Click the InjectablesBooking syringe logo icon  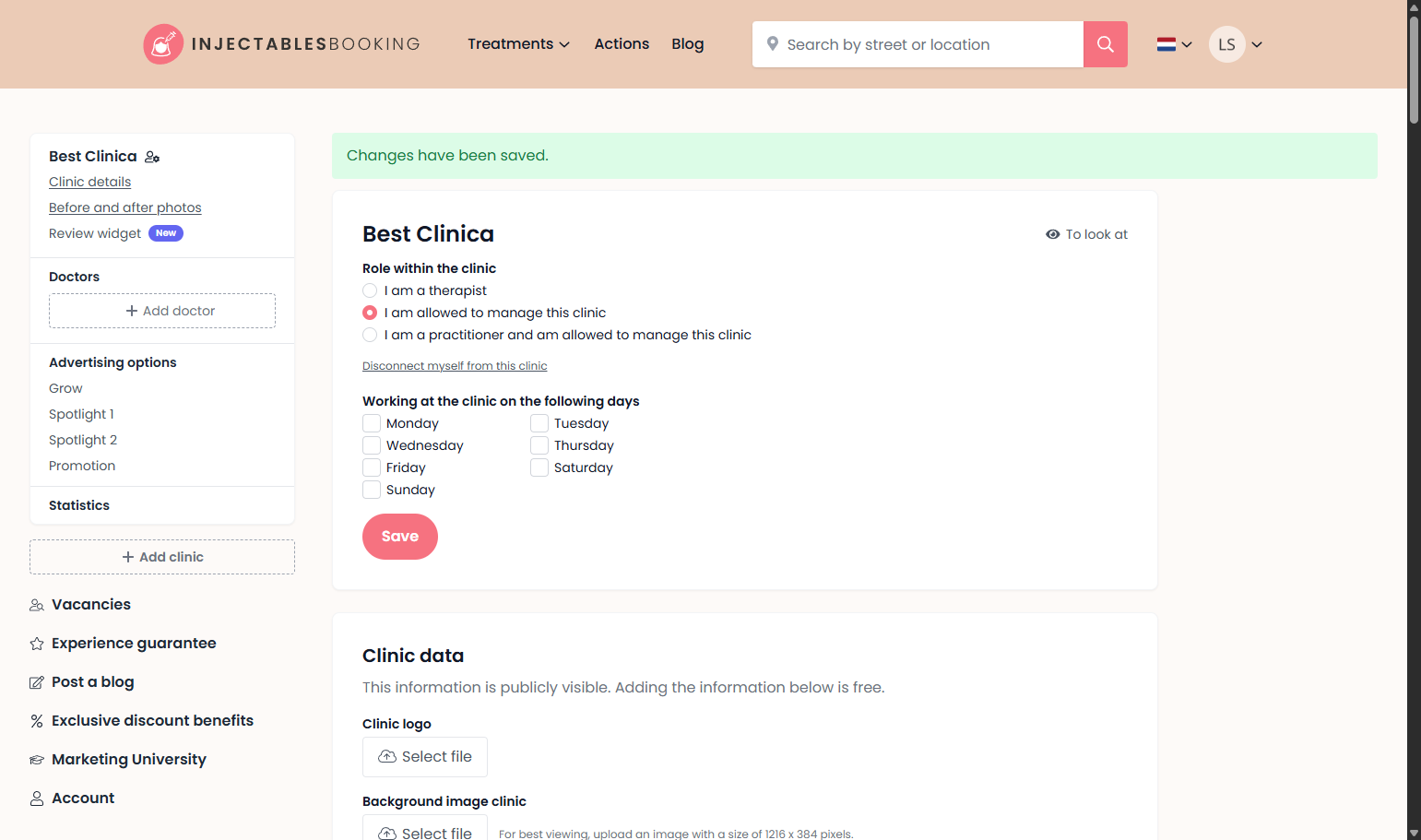click(x=163, y=44)
